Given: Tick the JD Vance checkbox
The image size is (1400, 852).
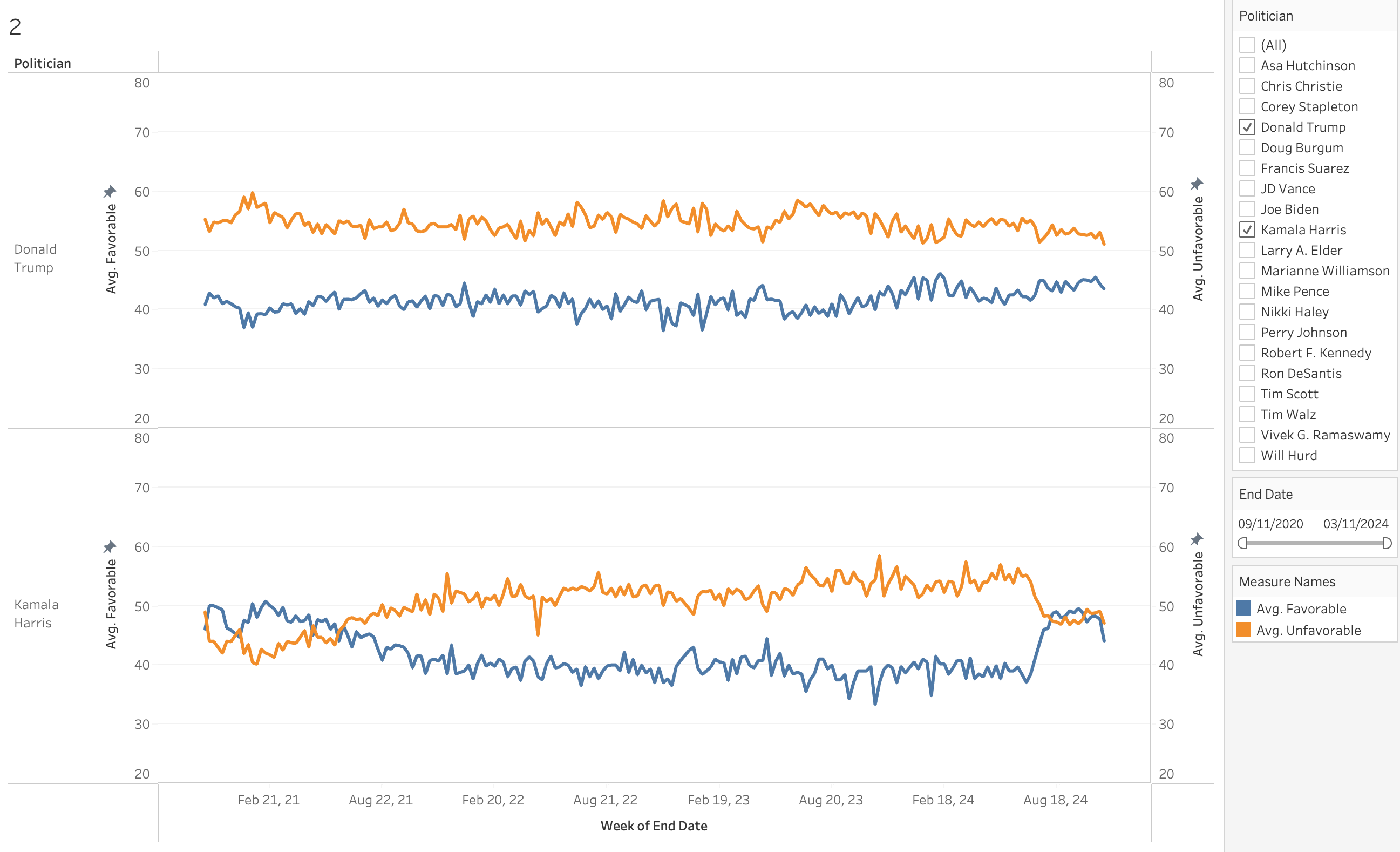Looking at the screenshot, I should (x=1247, y=188).
